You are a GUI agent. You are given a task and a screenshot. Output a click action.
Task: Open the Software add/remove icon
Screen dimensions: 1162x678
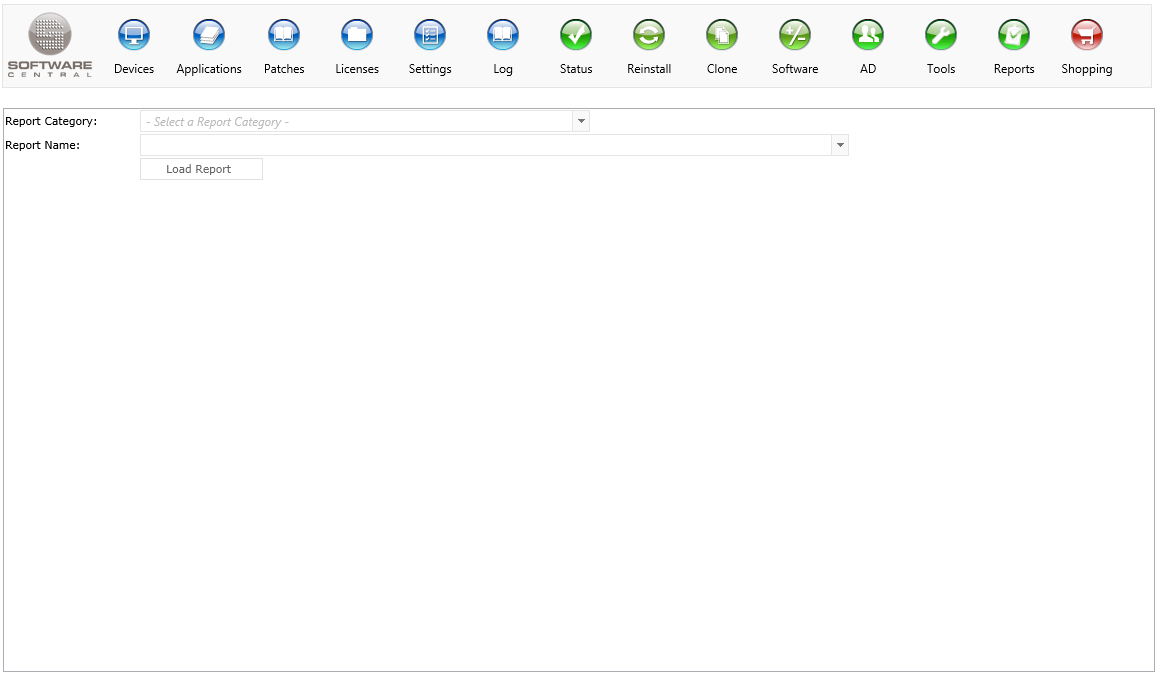[795, 36]
